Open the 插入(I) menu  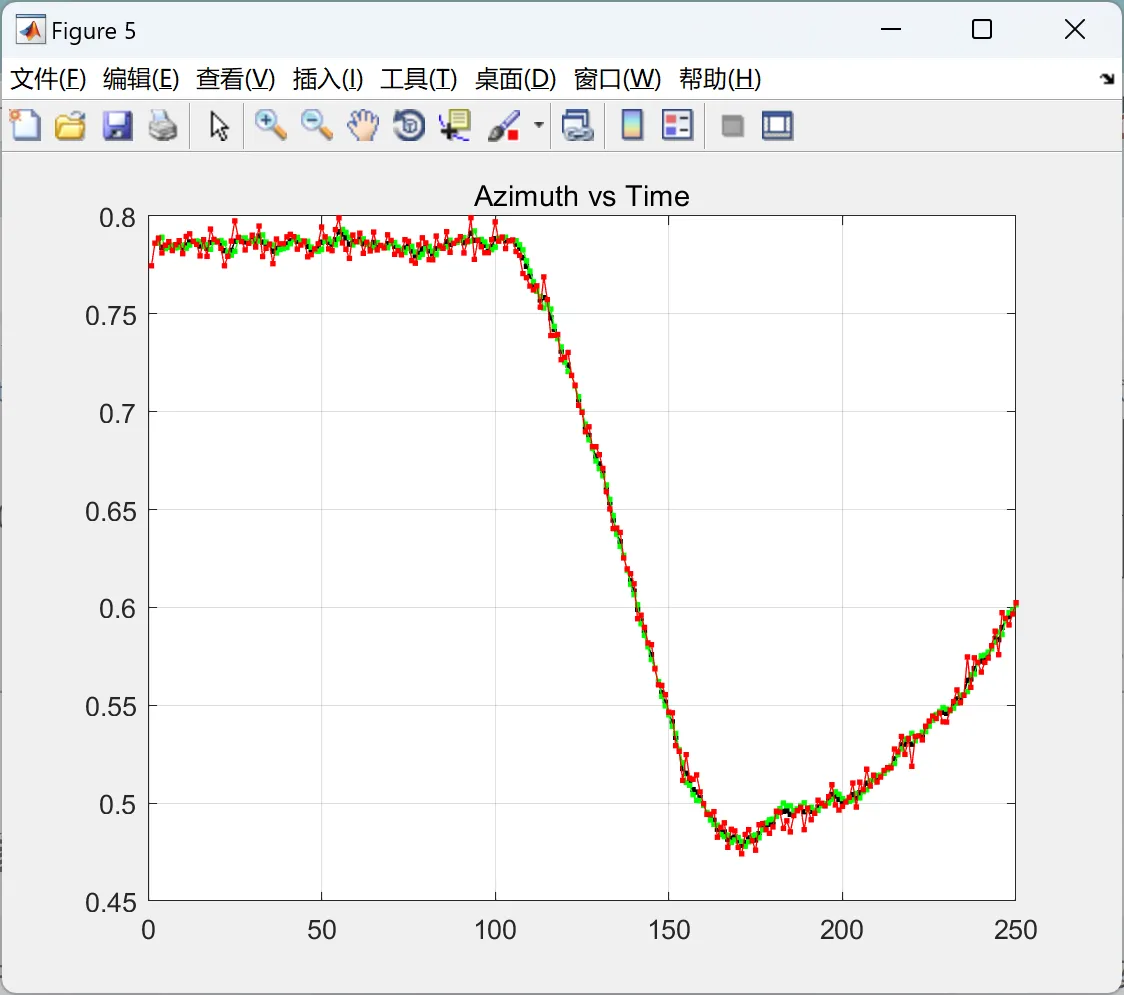pyautogui.click(x=328, y=79)
